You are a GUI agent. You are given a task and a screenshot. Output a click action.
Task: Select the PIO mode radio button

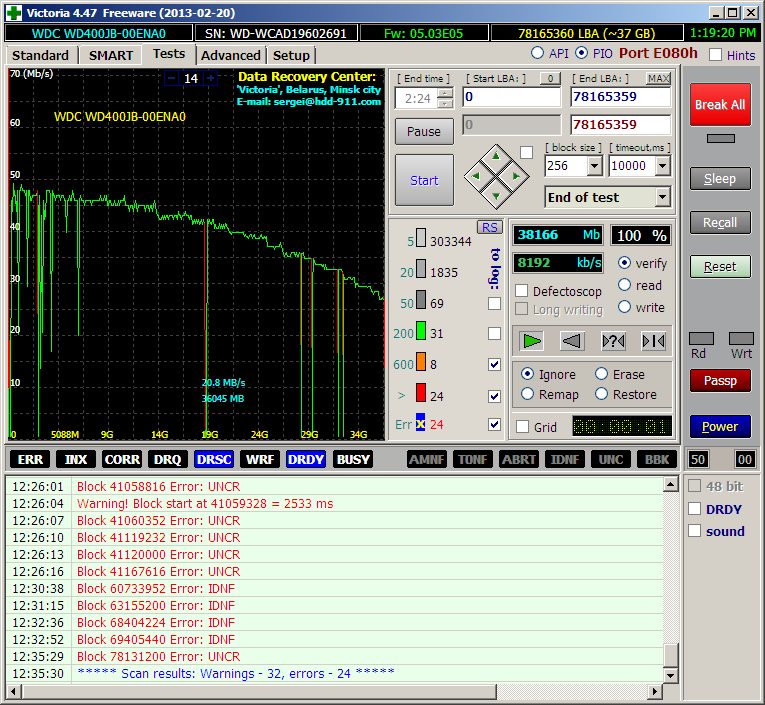point(581,53)
